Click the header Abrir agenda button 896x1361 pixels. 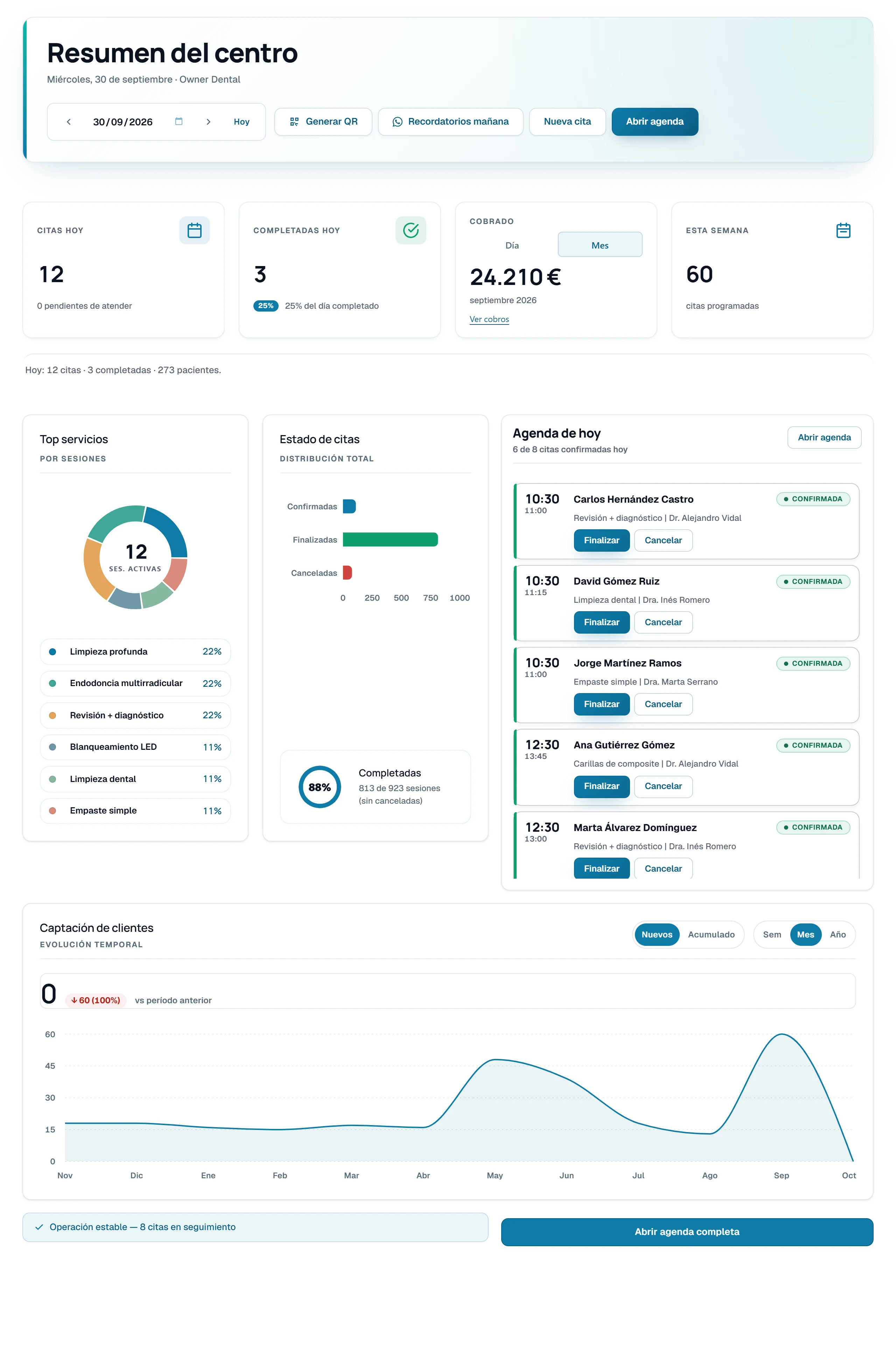pos(655,122)
